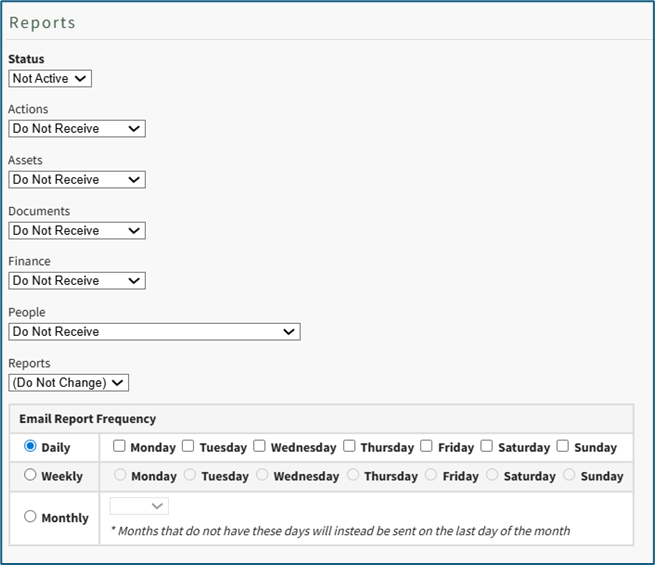Check Thursday in the Daily row

click(350, 446)
